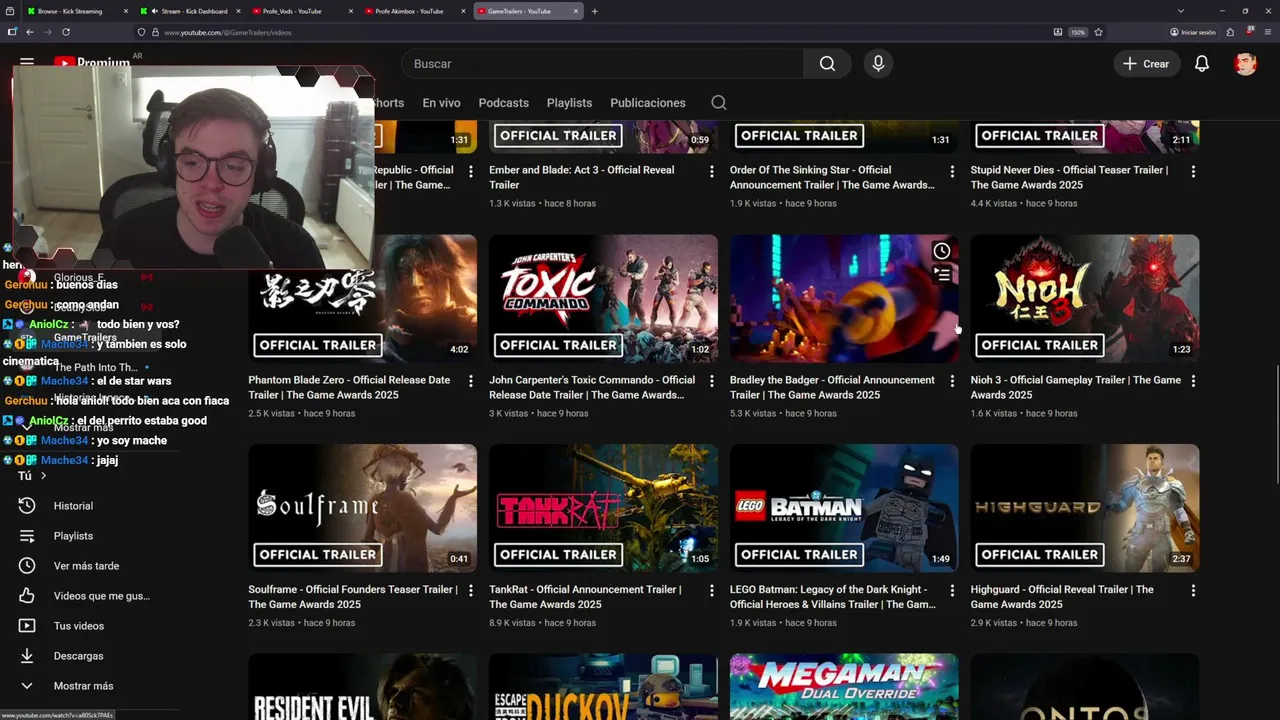The width and height of the screenshot is (1280, 720).
Task: Open Playlists in the sidebar
Action: pyautogui.click(x=72, y=536)
